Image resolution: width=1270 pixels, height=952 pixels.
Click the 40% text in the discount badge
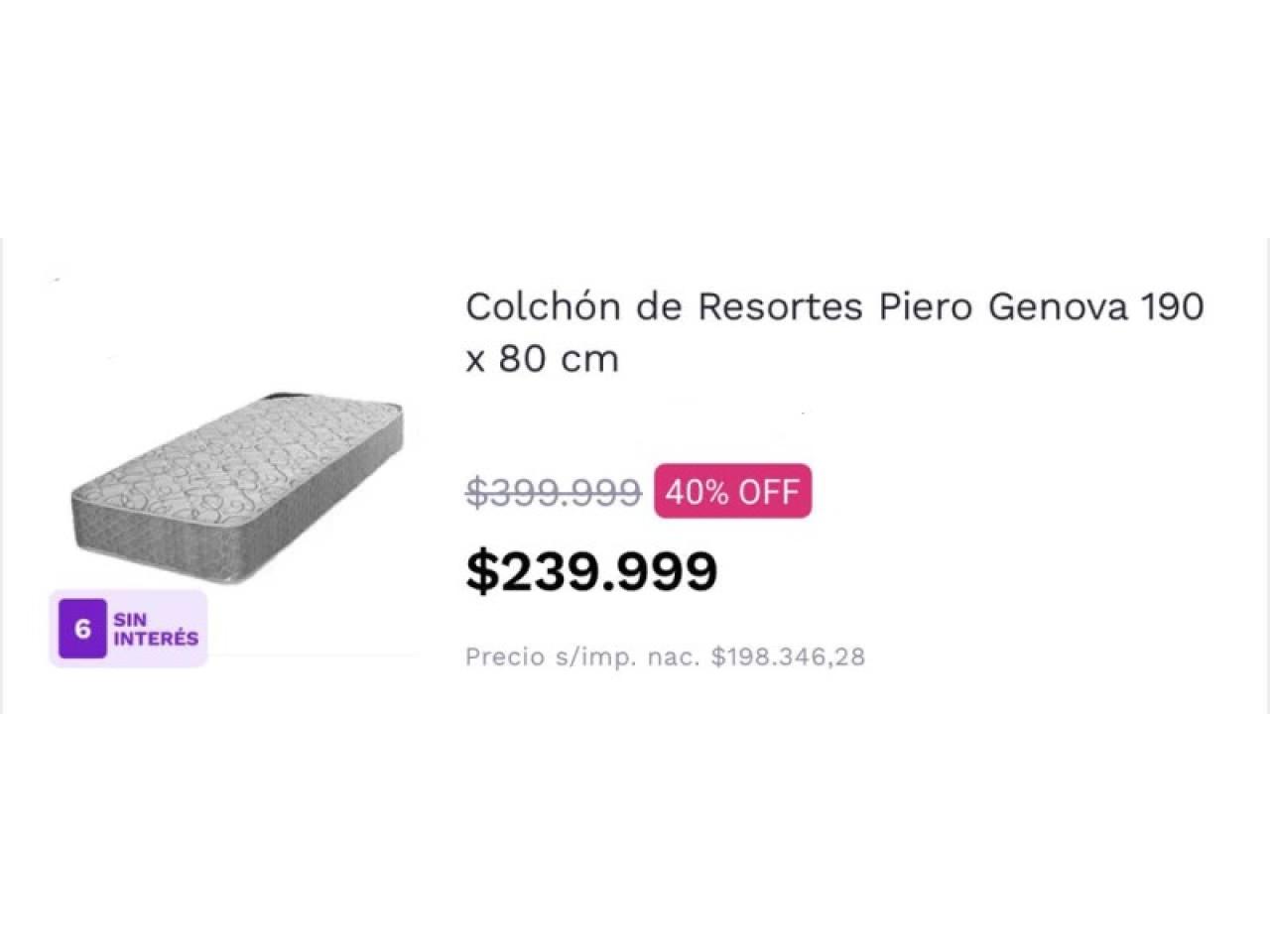tap(697, 492)
